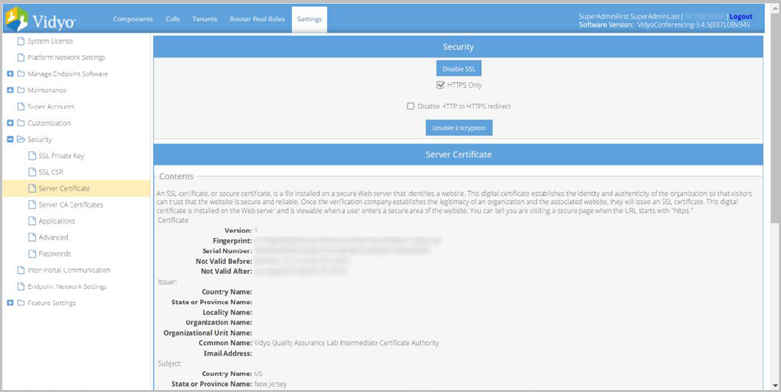Open the Passwords item
The height and width of the screenshot is (392, 781).
pyautogui.click(x=54, y=254)
